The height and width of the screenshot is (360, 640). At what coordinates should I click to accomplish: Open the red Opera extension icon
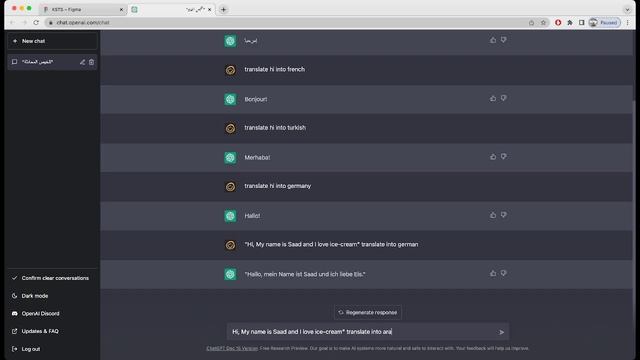point(558,22)
